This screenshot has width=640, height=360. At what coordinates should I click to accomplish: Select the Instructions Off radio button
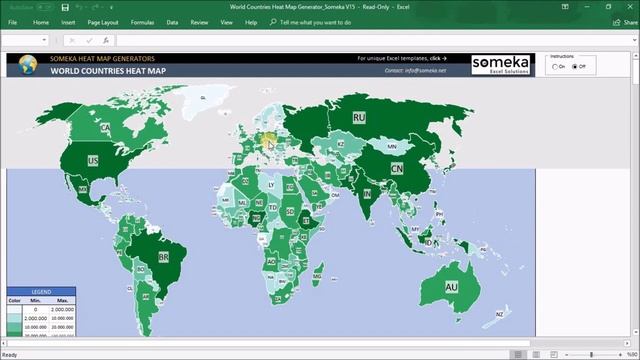pyautogui.click(x=575, y=67)
